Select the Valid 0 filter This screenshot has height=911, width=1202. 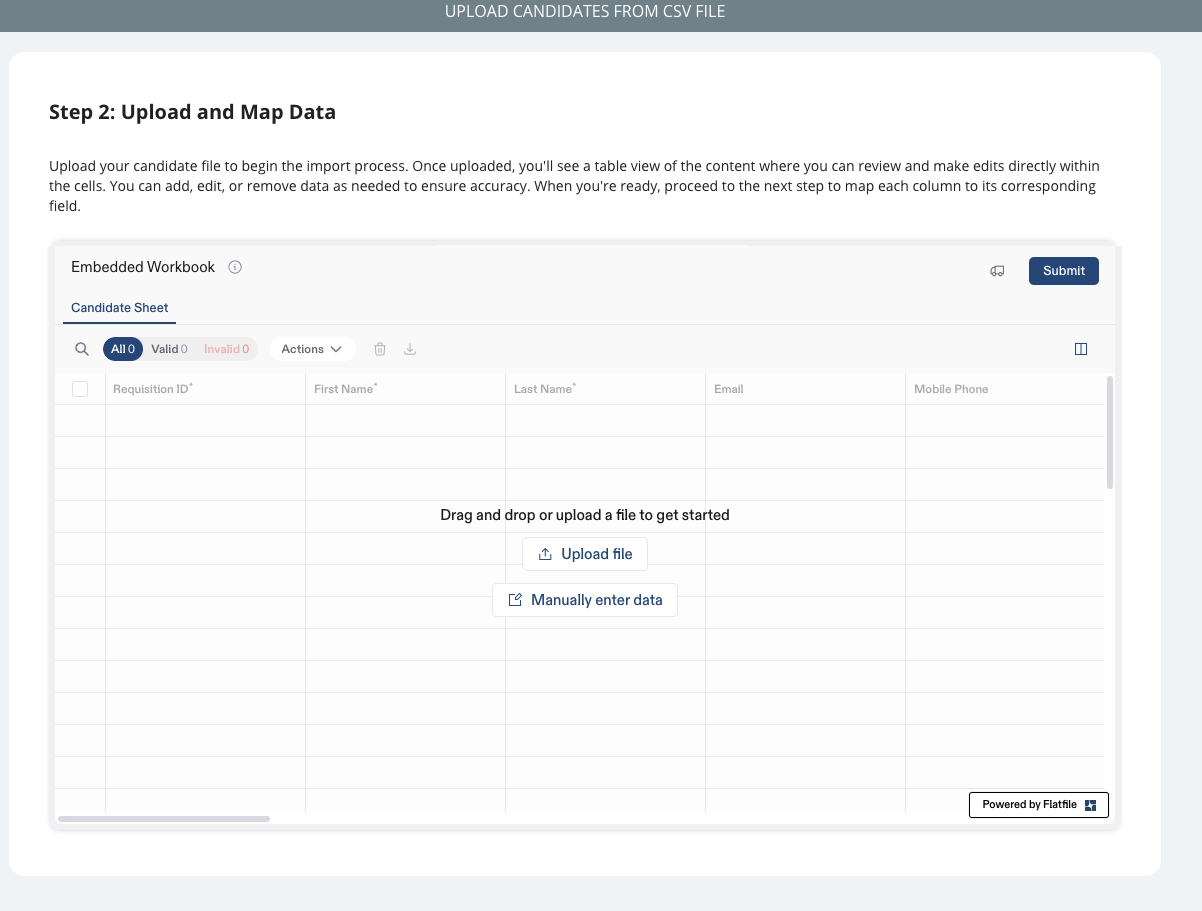169,349
